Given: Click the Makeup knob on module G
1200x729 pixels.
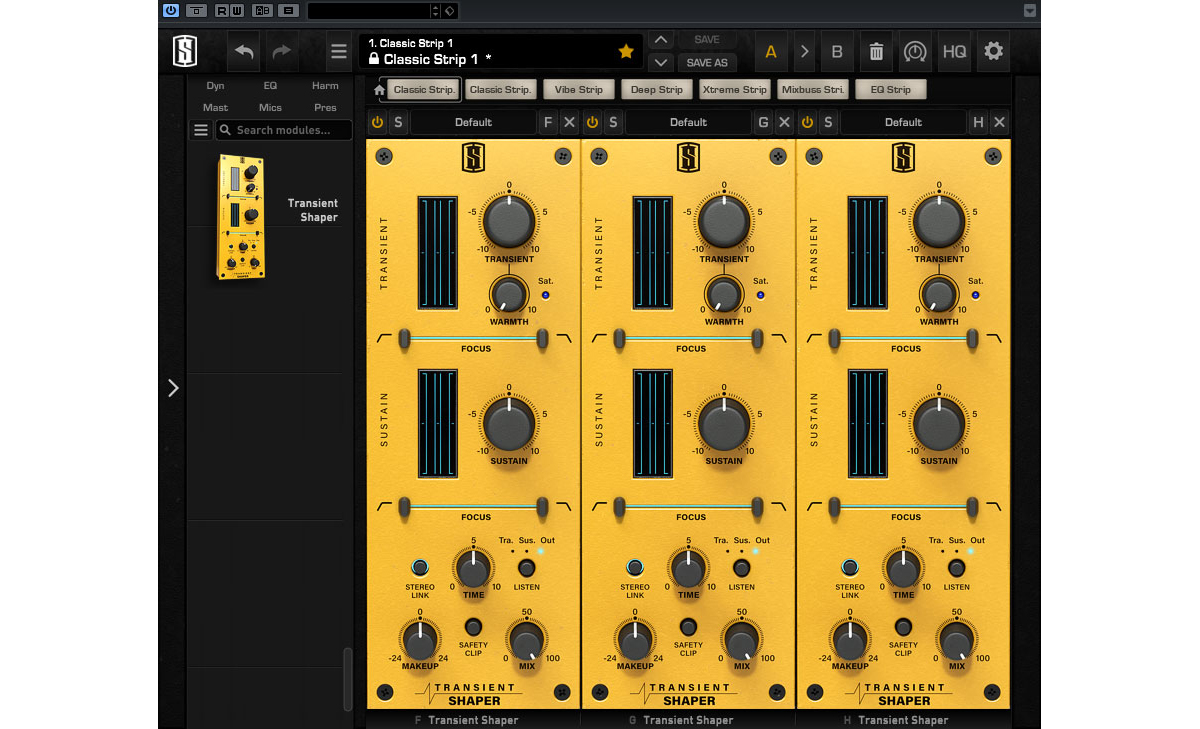Looking at the screenshot, I should 635,640.
